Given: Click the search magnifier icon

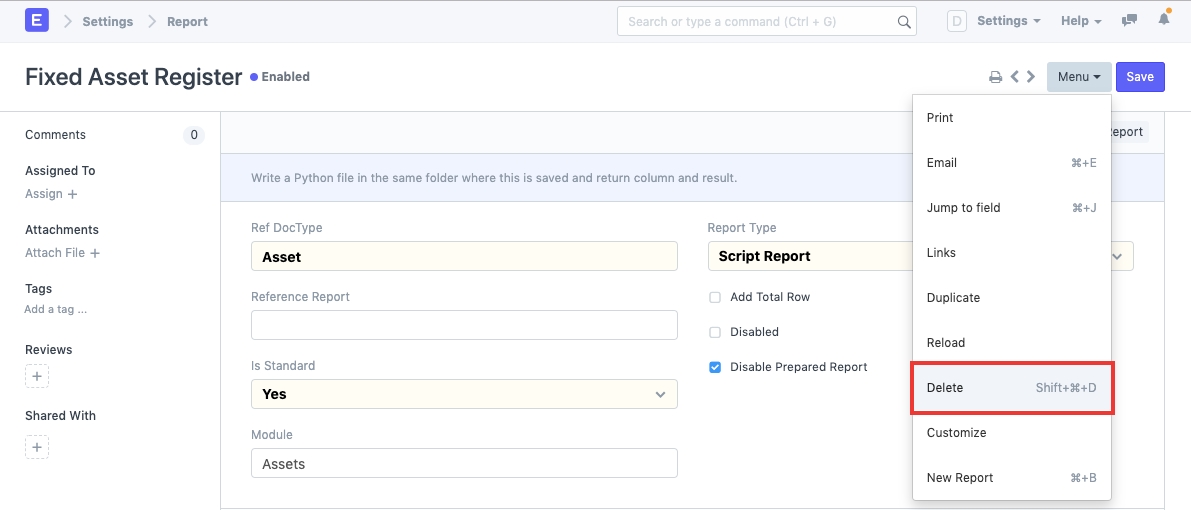Looking at the screenshot, I should pos(903,21).
